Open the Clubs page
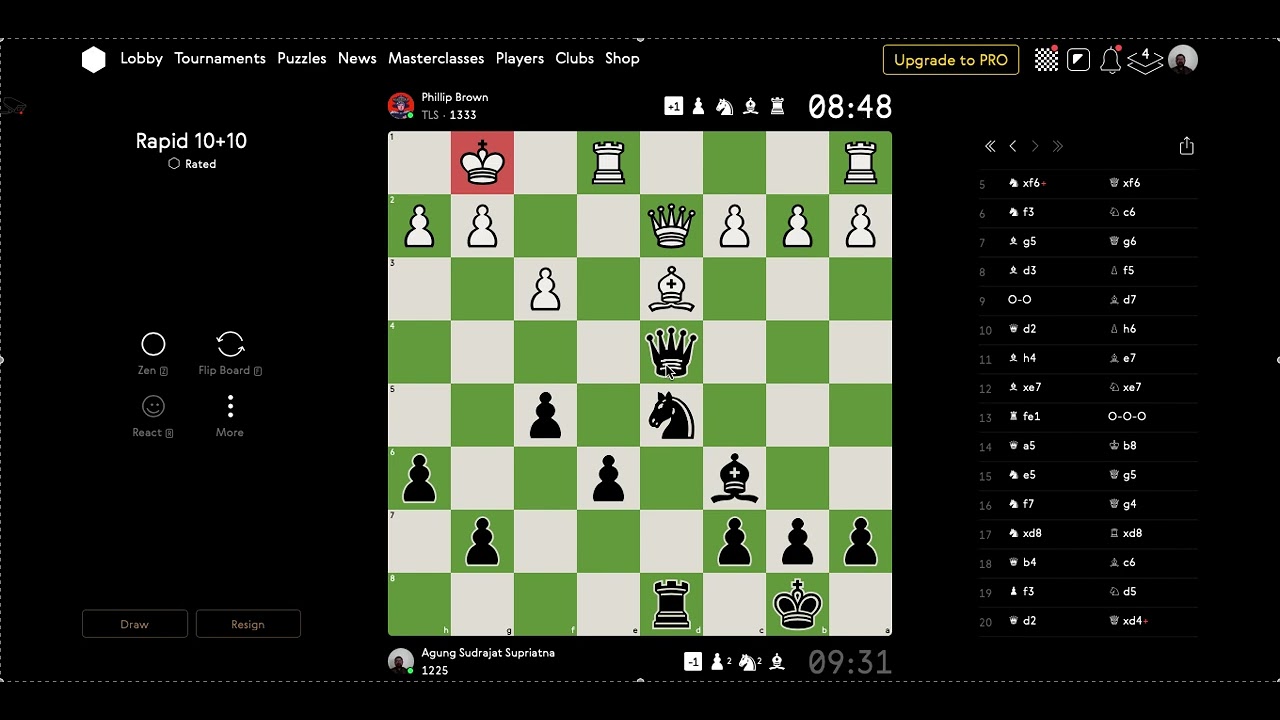 pos(575,58)
